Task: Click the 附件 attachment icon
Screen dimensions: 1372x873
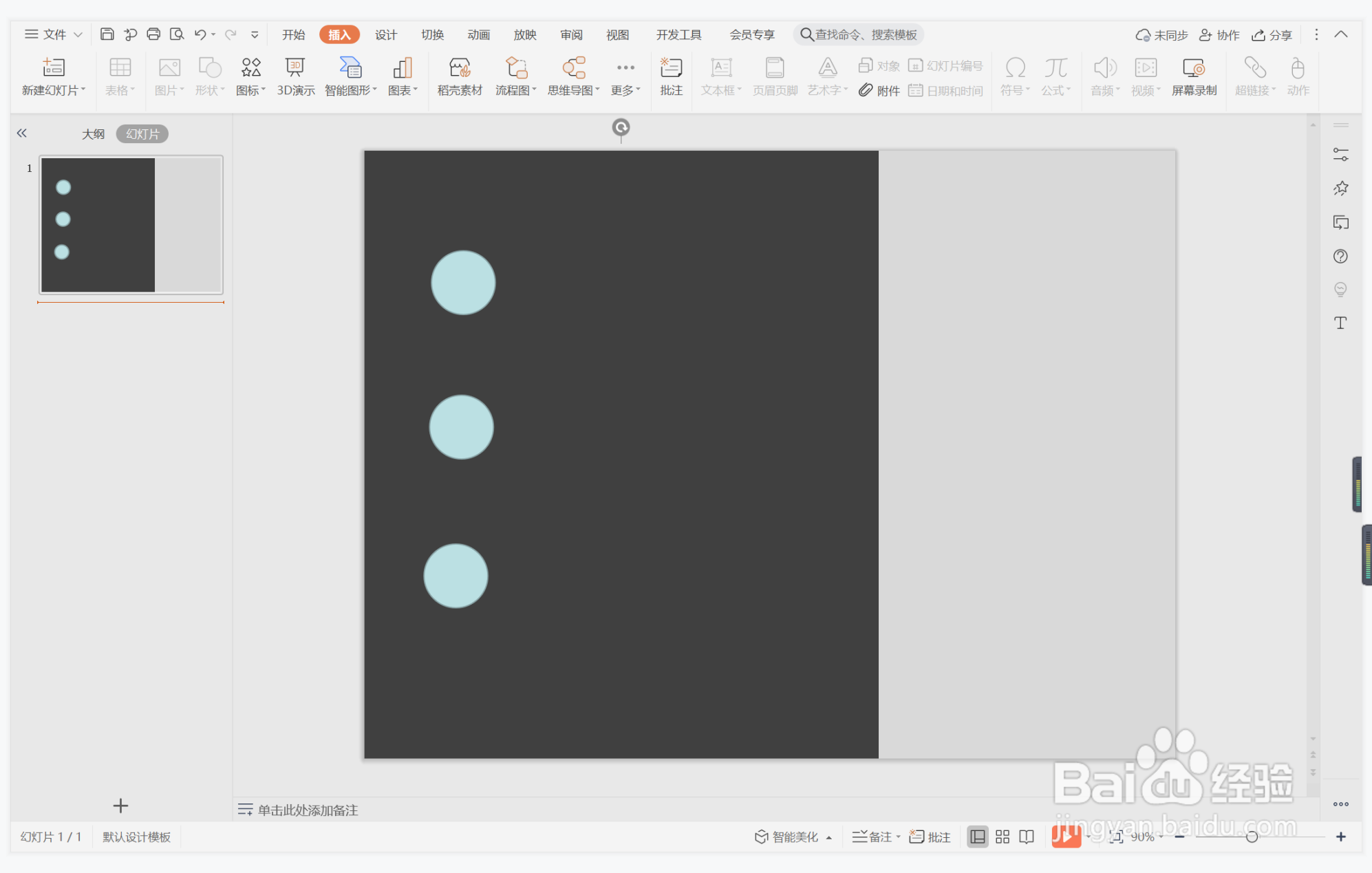Action: click(879, 90)
